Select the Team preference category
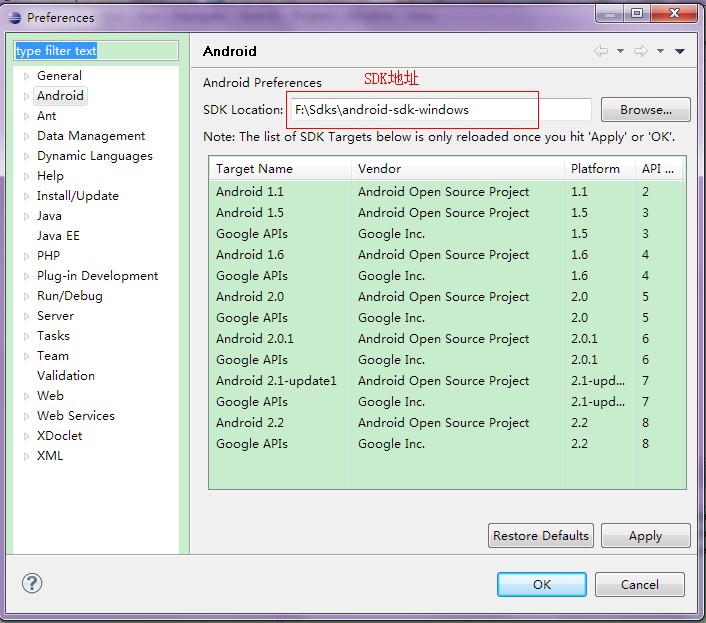 53,356
